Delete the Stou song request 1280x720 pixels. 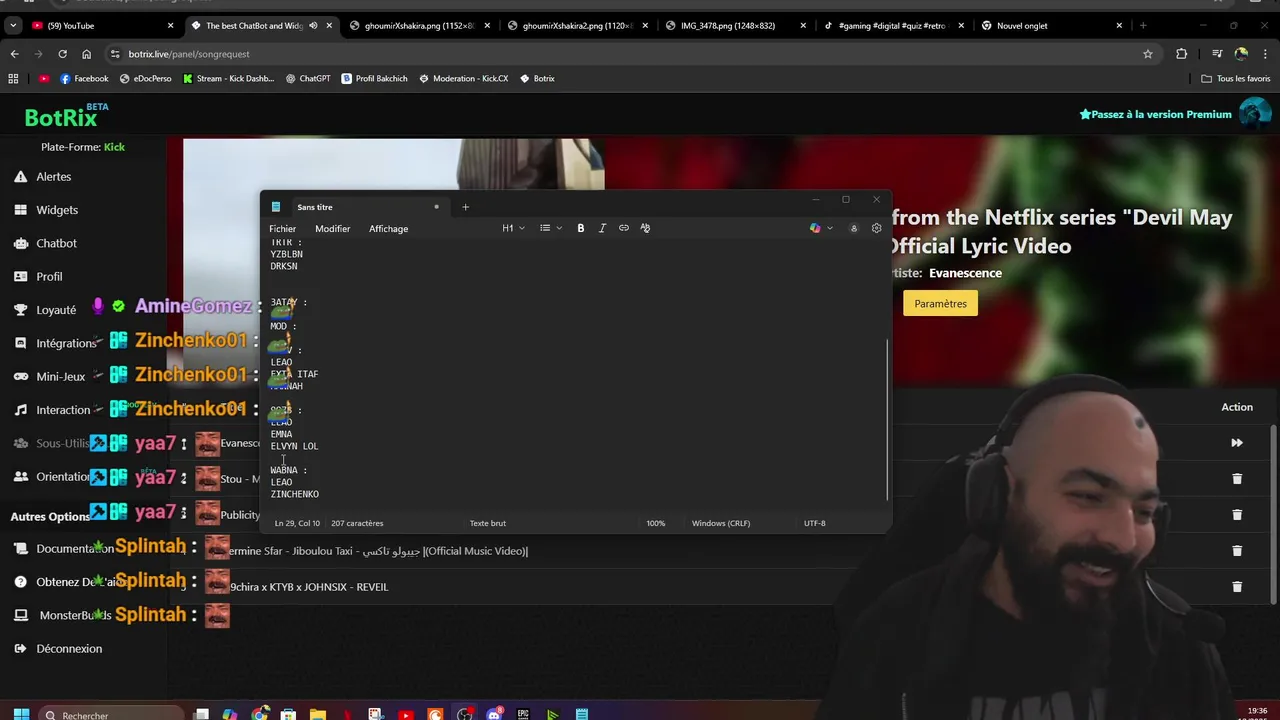pyautogui.click(x=1237, y=479)
